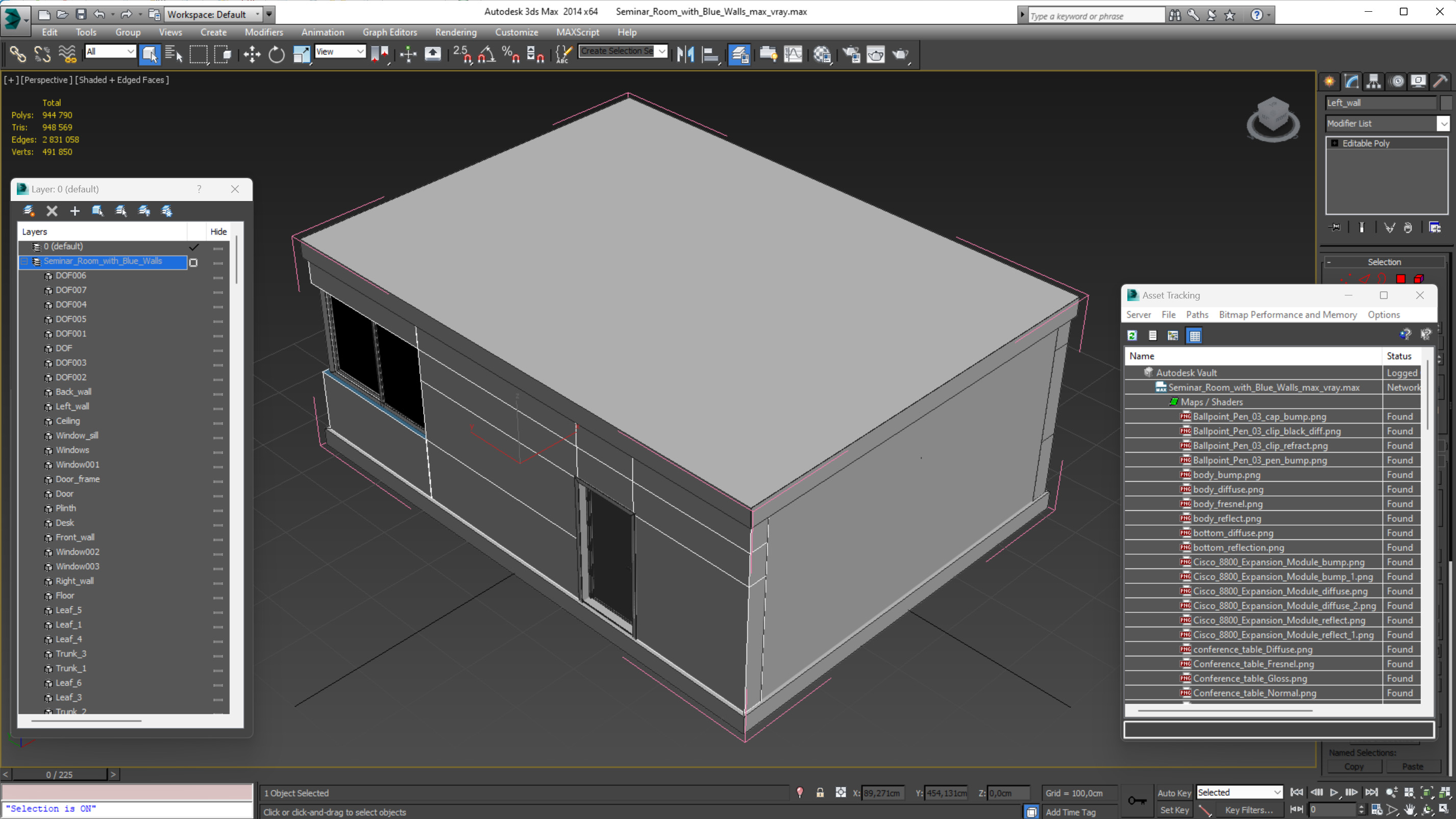The width and height of the screenshot is (1456, 819).
Task: Click the Shaded + Edged Faces viewport label
Action: coord(121,80)
